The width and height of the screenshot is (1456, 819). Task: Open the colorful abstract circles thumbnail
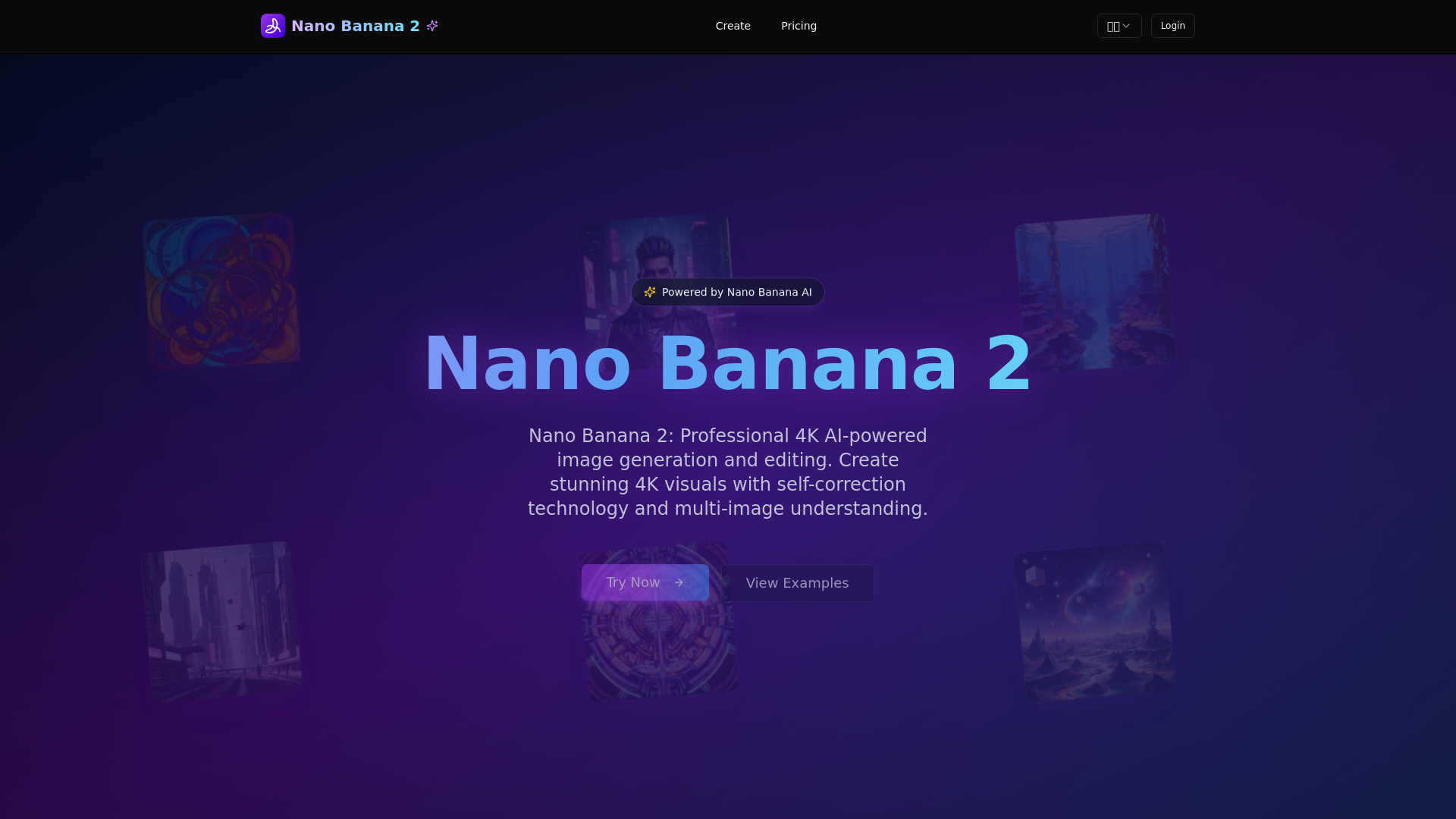coord(221,290)
